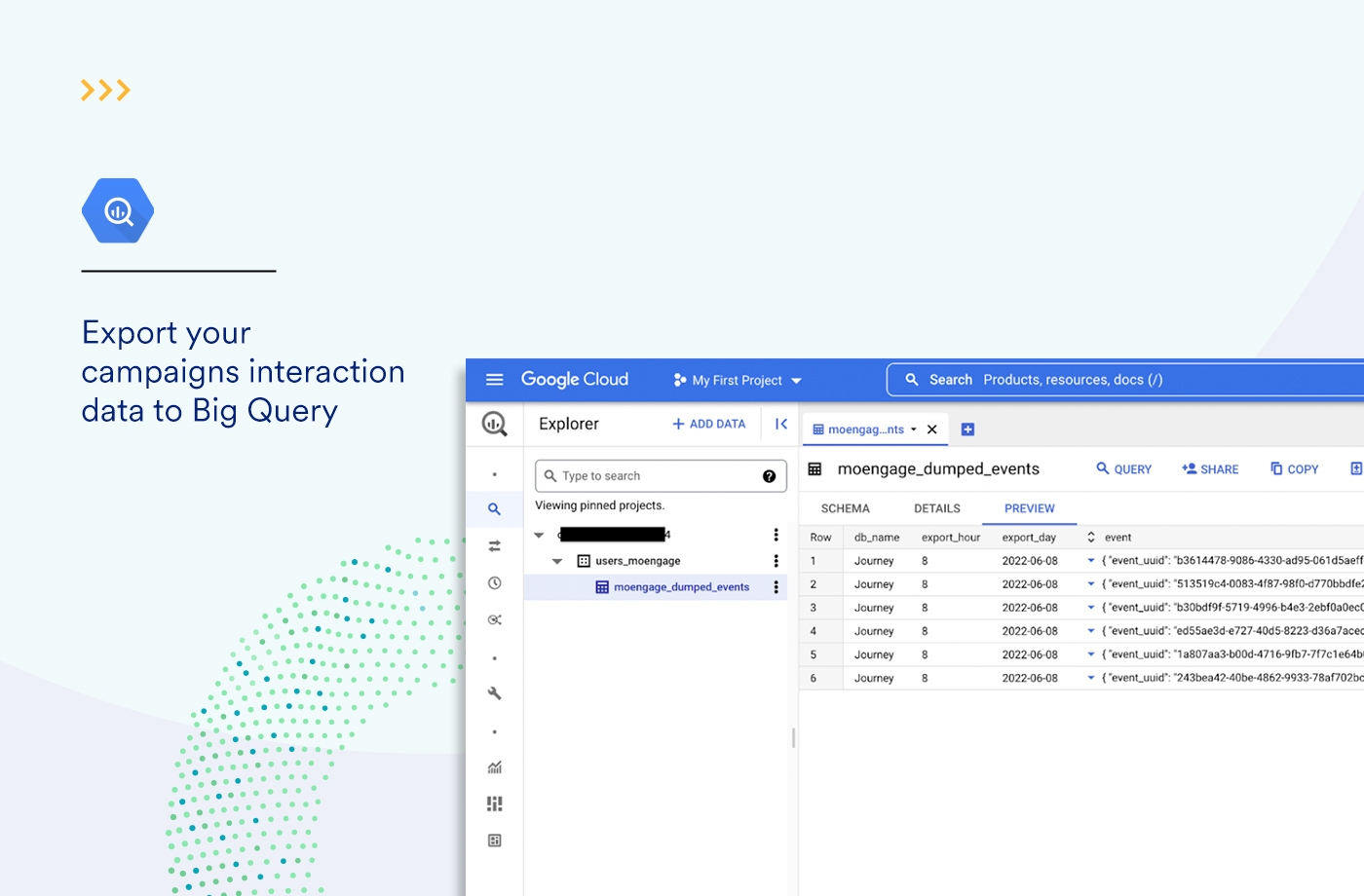This screenshot has height=896, width=1364.
Task: Open more options for moengage_dumped_events table
Action: click(x=776, y=587)
